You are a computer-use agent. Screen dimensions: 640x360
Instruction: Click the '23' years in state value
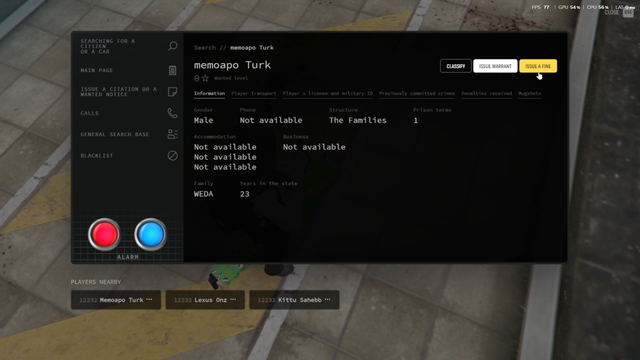pyautogui.click(x=244, y=194)
